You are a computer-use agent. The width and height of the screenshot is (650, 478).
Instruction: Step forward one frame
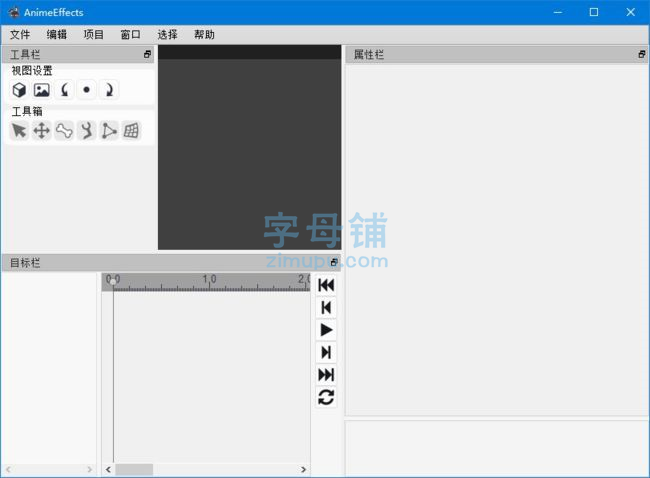pyautogui.click(x=326, y=352)
